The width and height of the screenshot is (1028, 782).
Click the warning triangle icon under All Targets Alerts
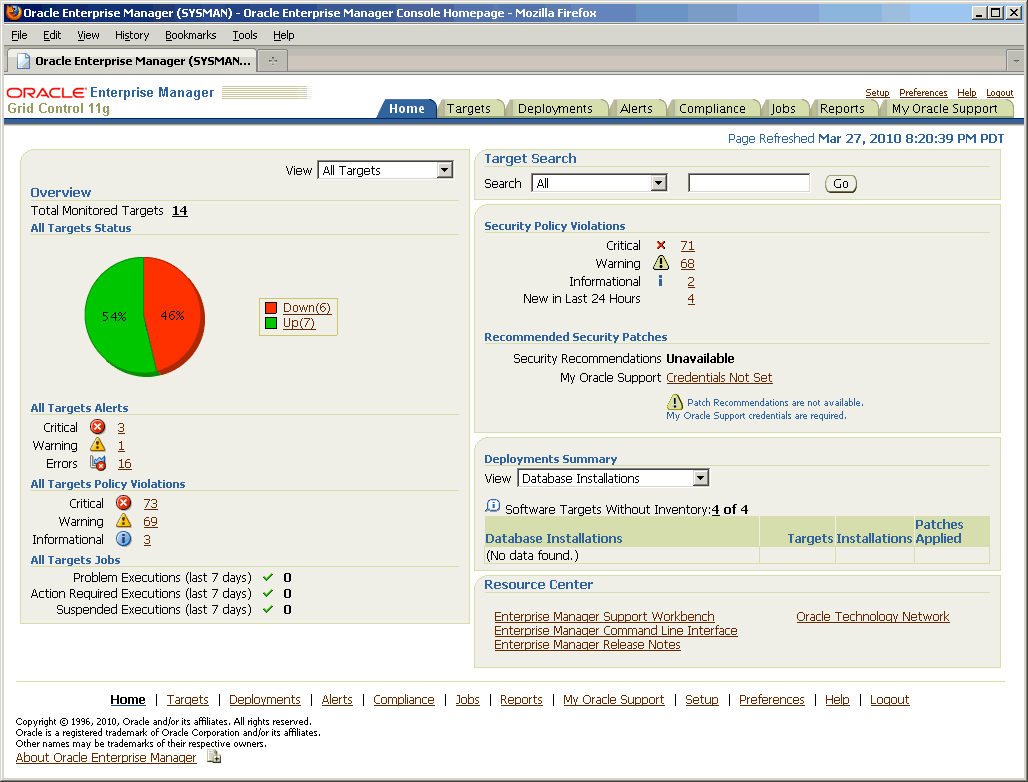(98, 444)
